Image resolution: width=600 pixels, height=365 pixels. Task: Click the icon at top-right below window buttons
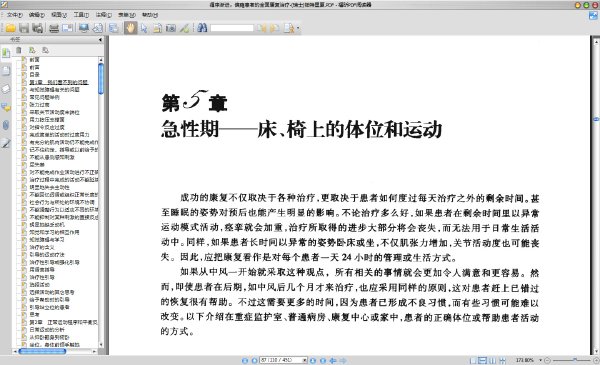[593, 16]
